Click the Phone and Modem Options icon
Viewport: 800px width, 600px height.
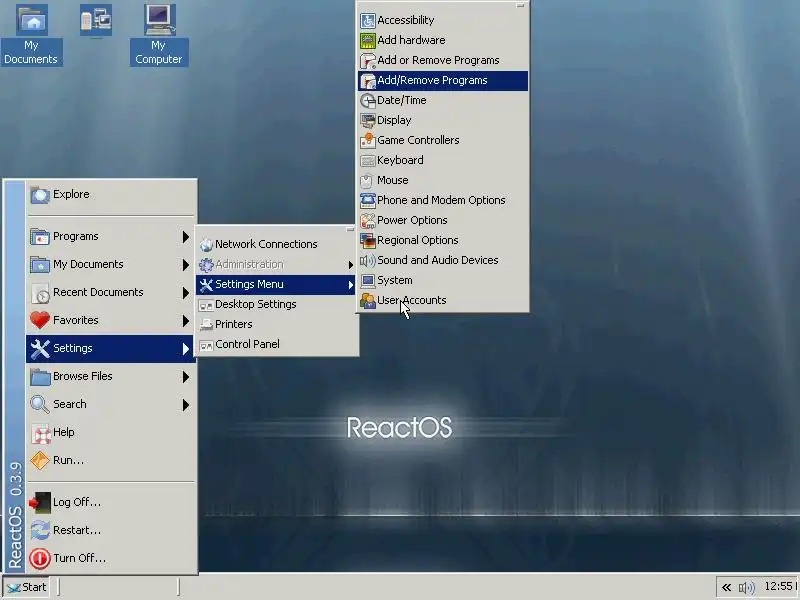tap(367, 201)
